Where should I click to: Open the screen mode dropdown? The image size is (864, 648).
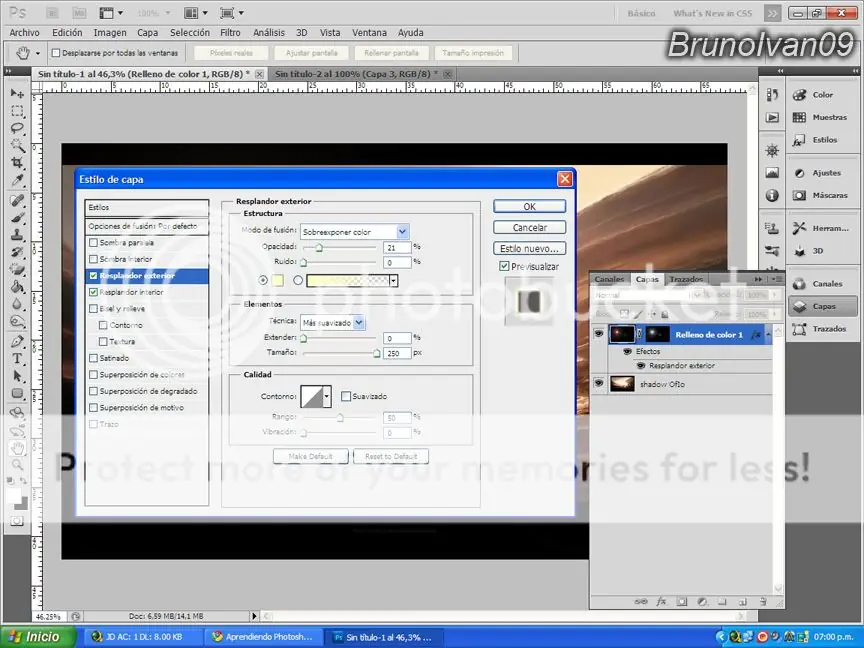(241, 13)
